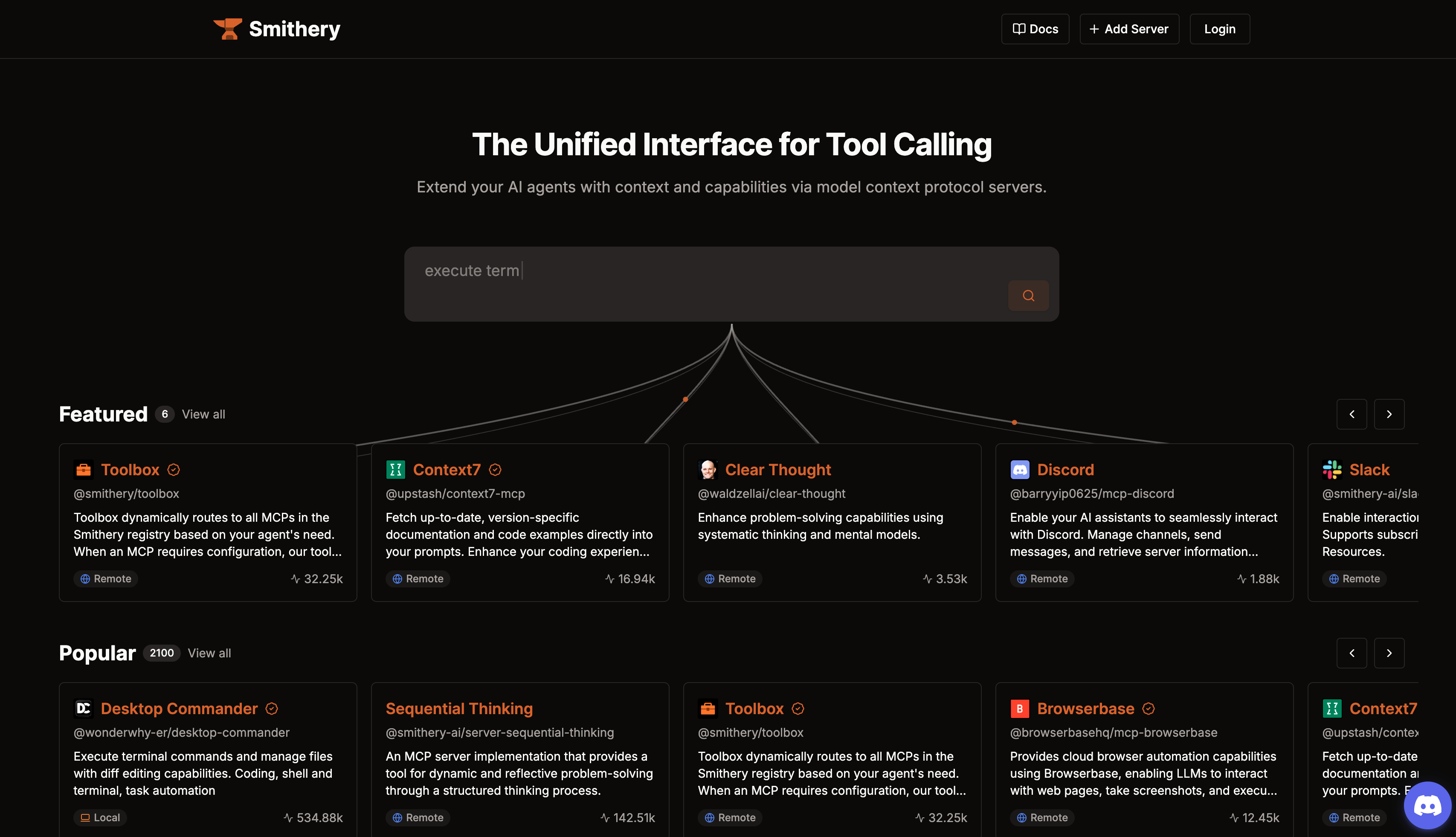Click the Desktop Commander DC icon
Viewport: 1456px width, 837px height.
click(84, 708)
